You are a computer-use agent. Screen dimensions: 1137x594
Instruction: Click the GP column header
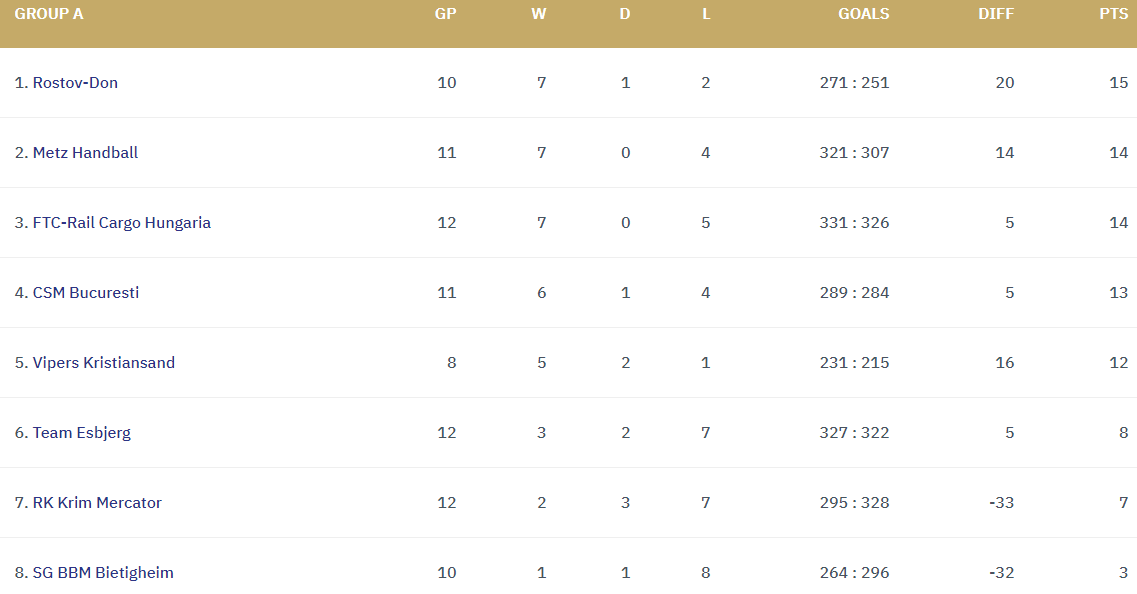click(446, 15)
